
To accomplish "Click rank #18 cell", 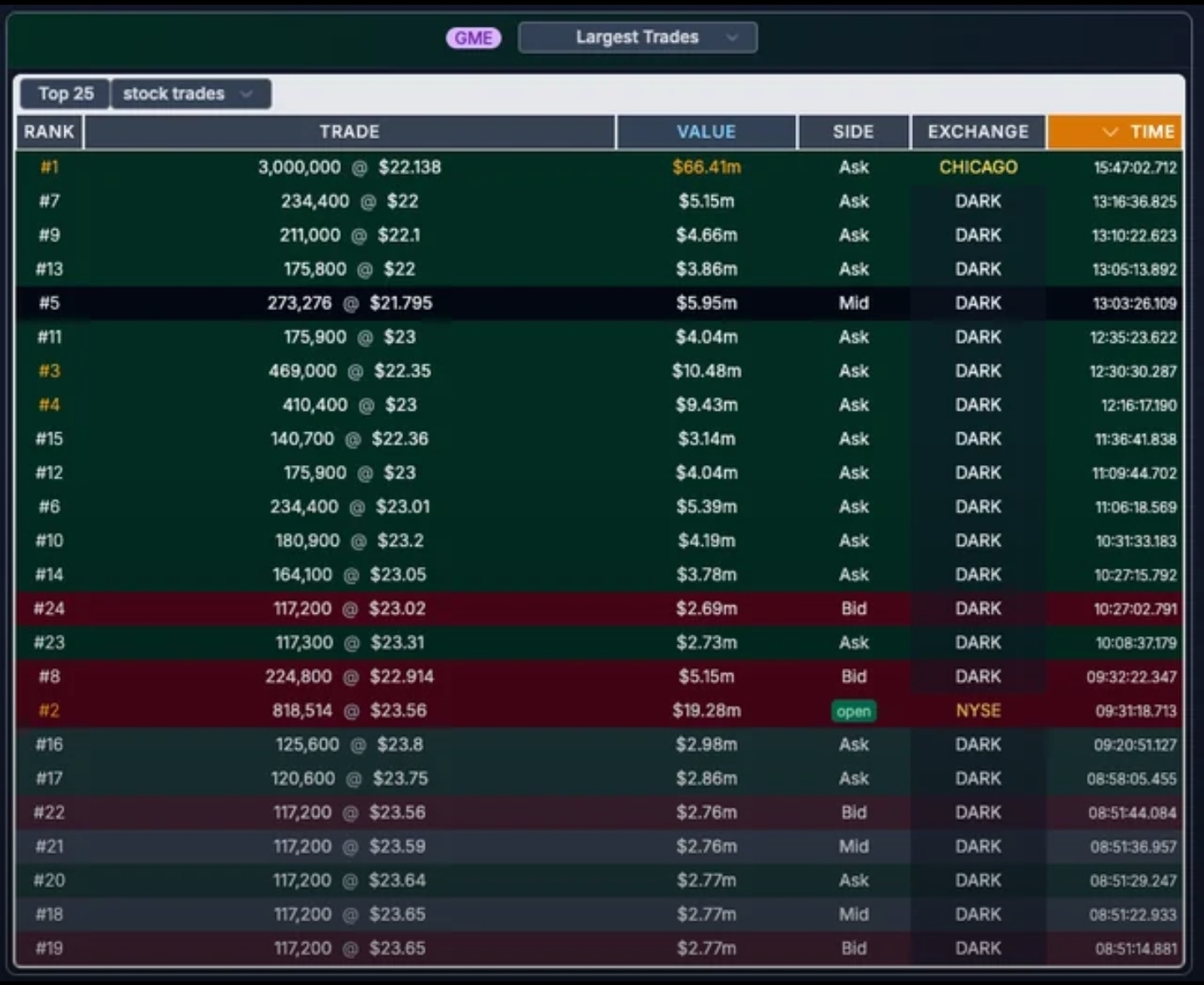I will 49,914.
